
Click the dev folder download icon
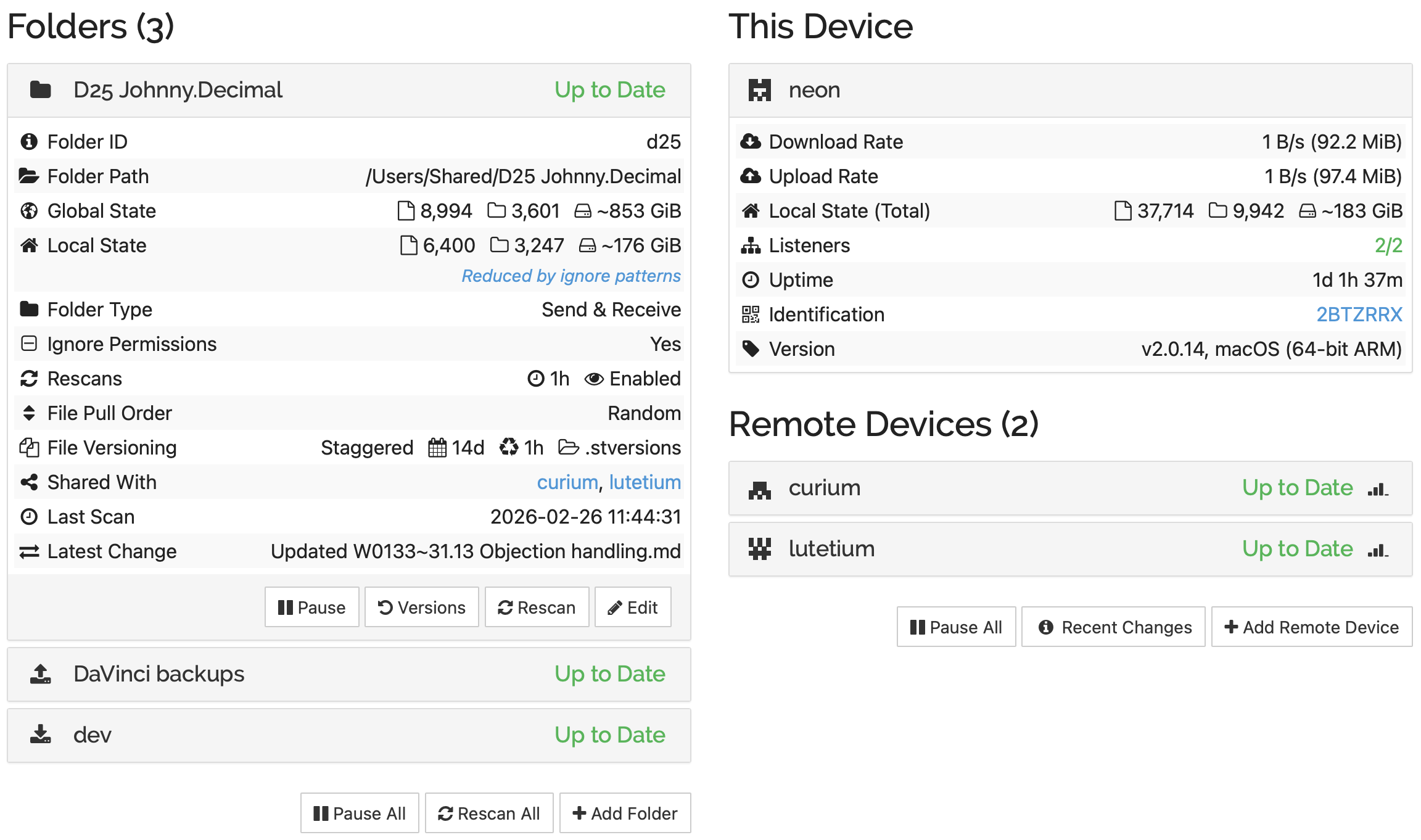tap(41, 735)
